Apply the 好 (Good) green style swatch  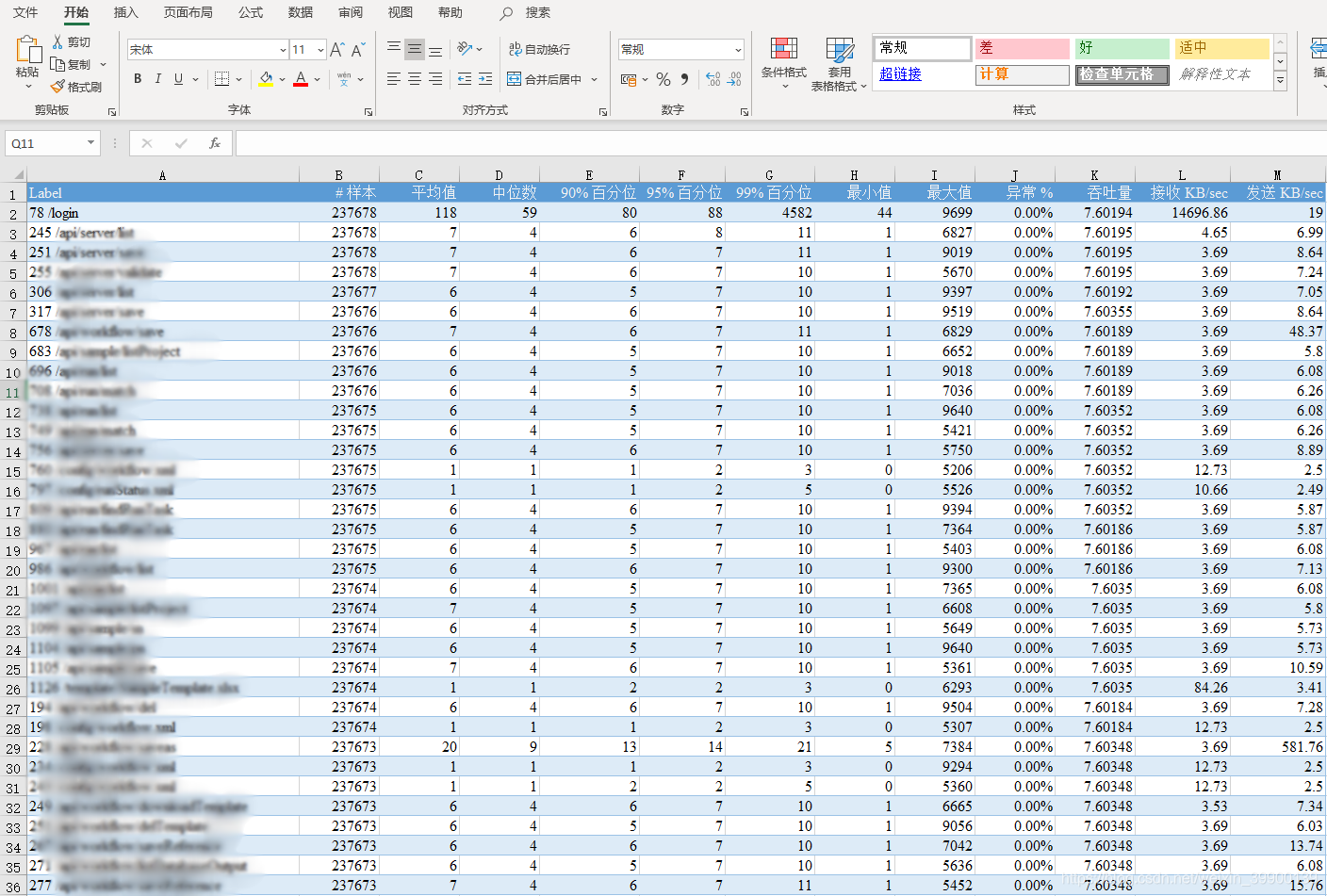[x=1122, y=48]
